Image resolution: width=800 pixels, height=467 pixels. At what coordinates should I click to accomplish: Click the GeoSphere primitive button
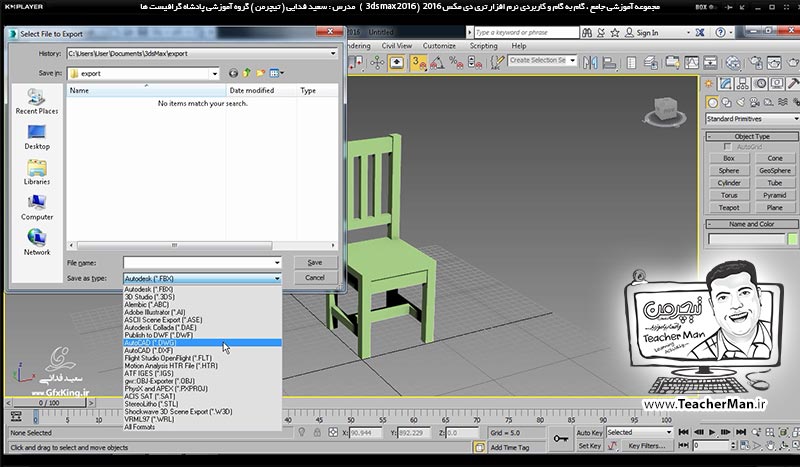coord(774,170)
